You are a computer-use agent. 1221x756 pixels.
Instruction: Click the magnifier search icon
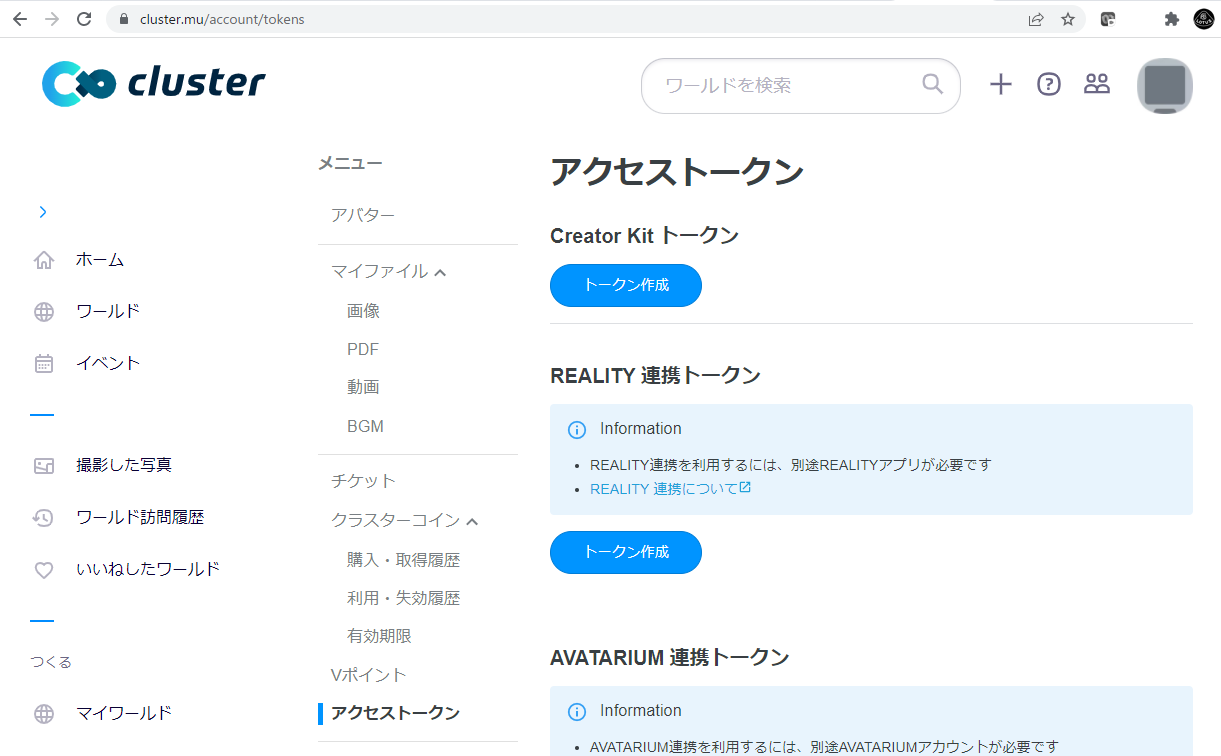932,85
